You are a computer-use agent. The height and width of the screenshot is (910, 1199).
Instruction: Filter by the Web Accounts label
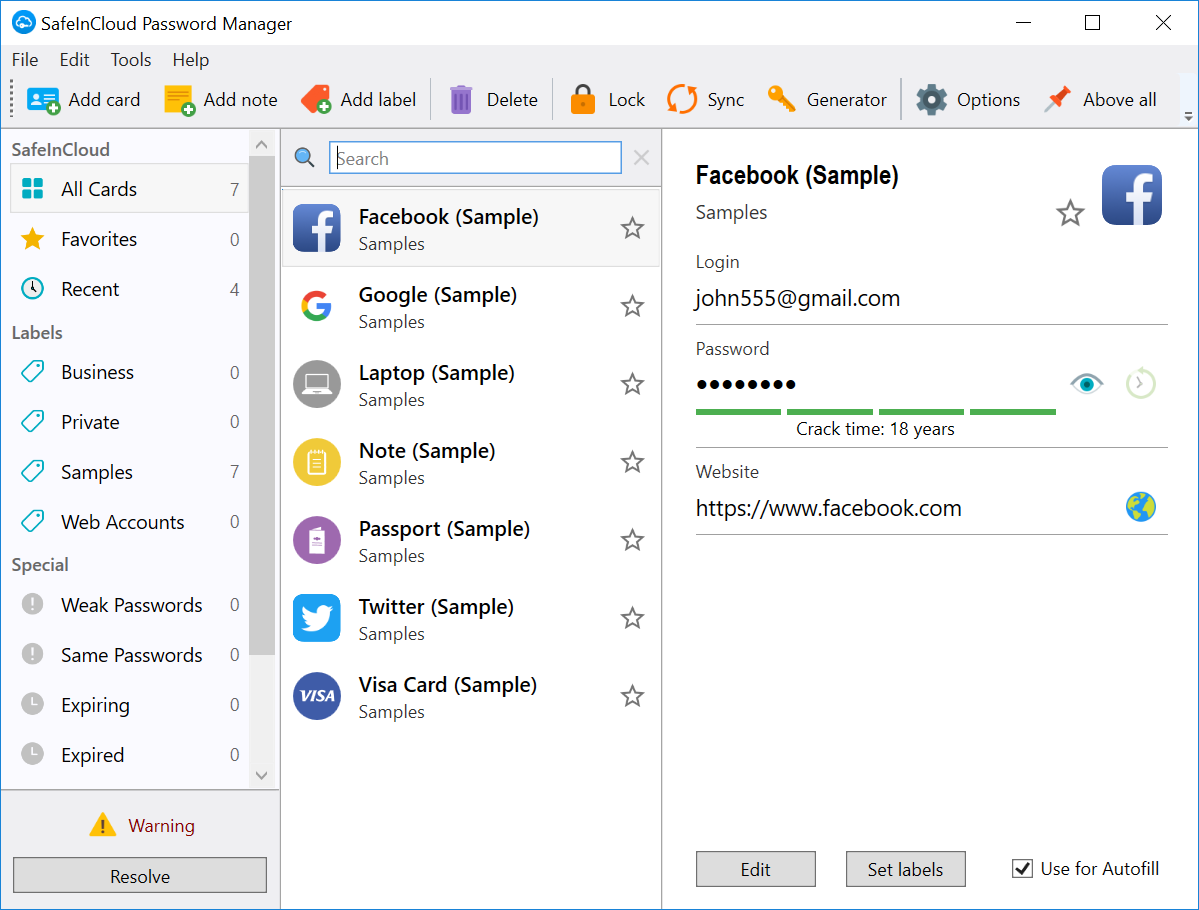(129, 522)
